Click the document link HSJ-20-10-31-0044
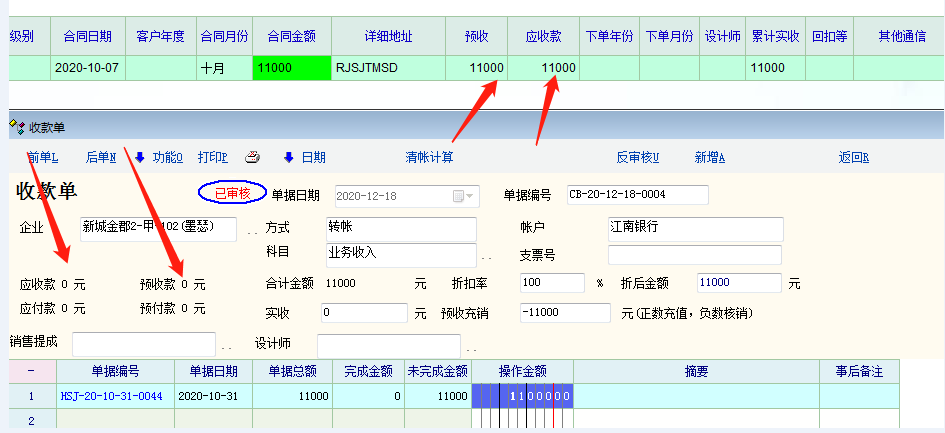The height and width of the screenshot is (433, 945). (x=110, y=396)
